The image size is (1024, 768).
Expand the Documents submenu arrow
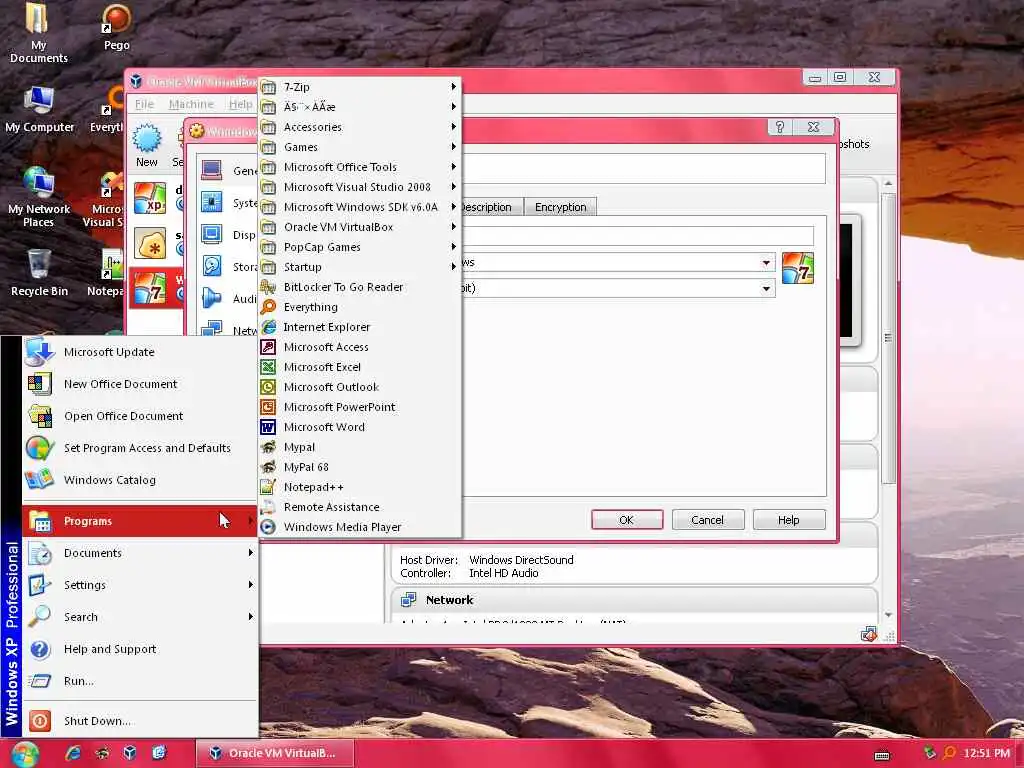click(251, 553)
